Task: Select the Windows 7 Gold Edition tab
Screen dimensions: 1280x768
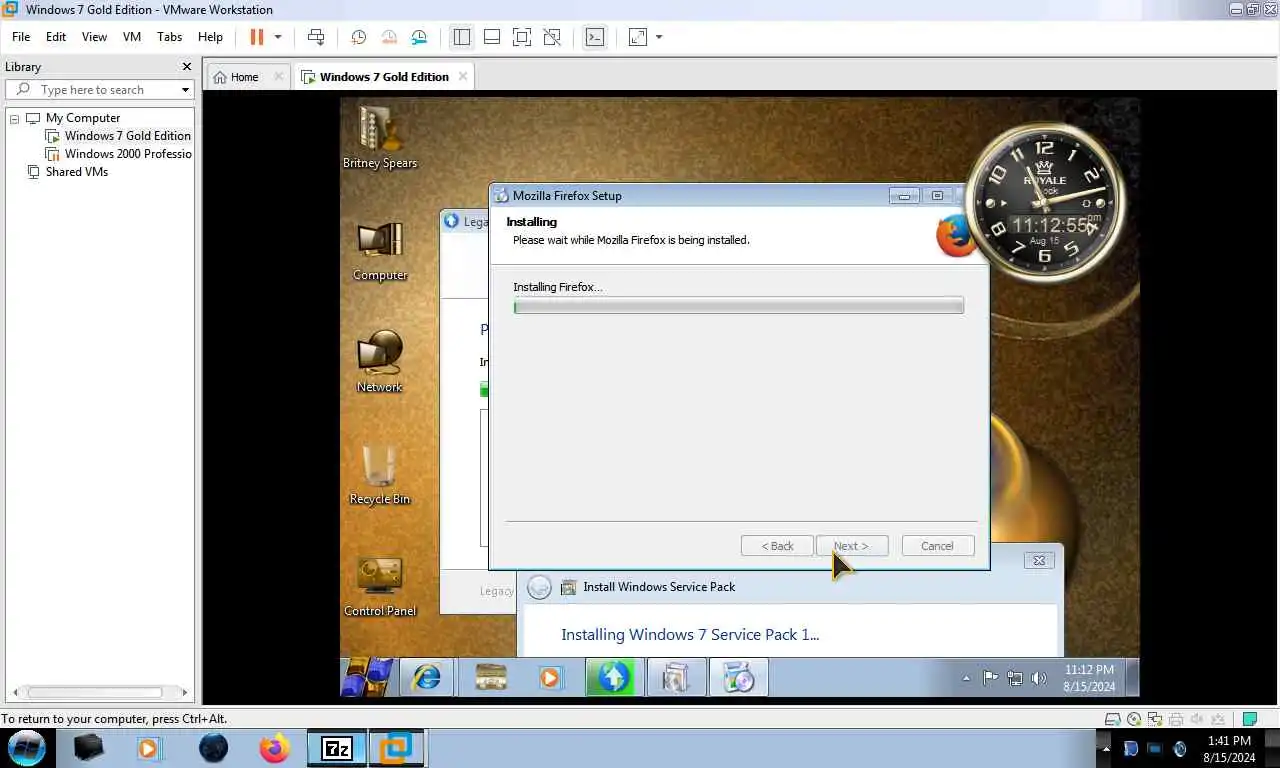Action: (384, 77)
